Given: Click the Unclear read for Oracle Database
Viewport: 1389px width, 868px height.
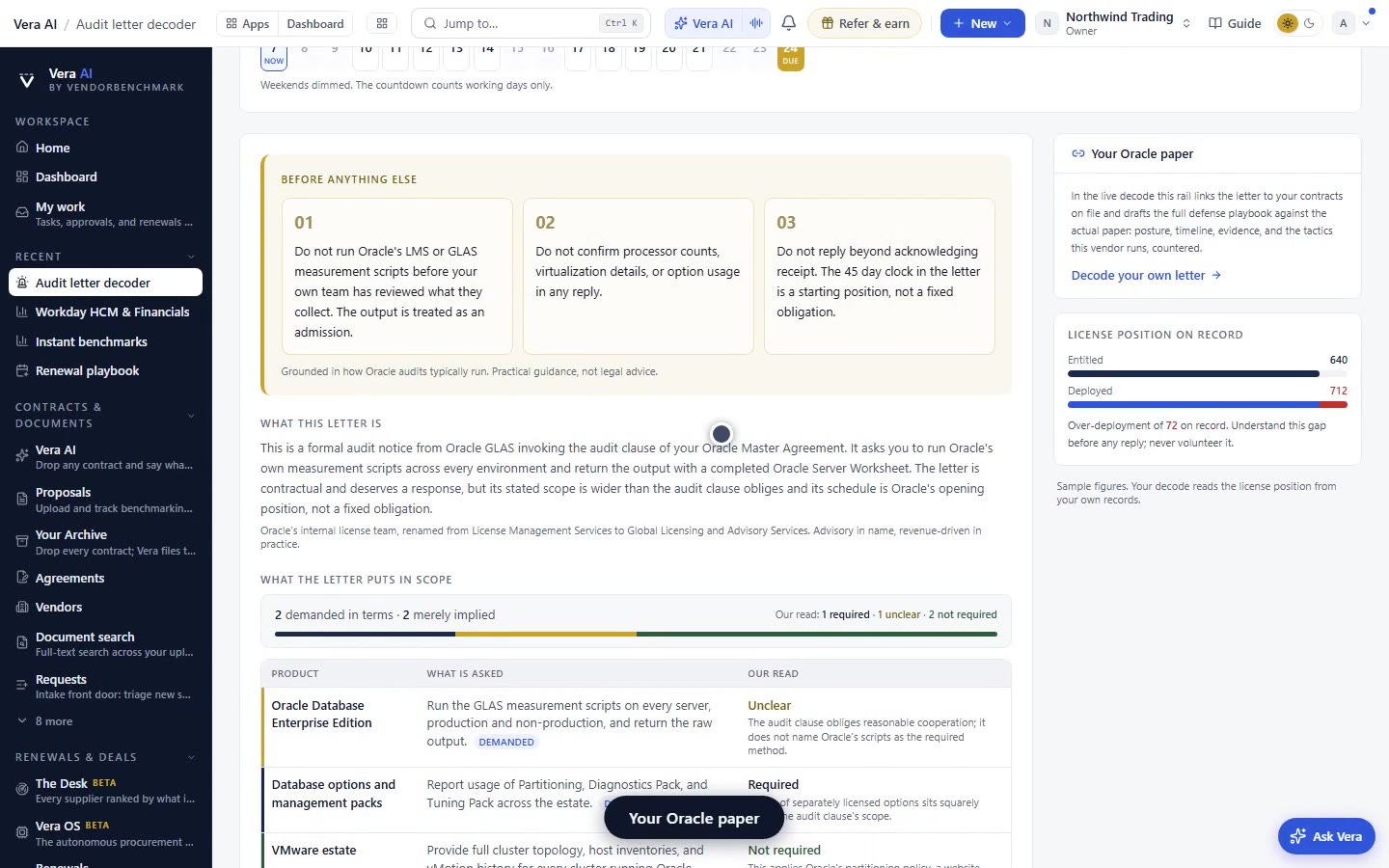Looking at the screenshot, I should tap(769, 705).
